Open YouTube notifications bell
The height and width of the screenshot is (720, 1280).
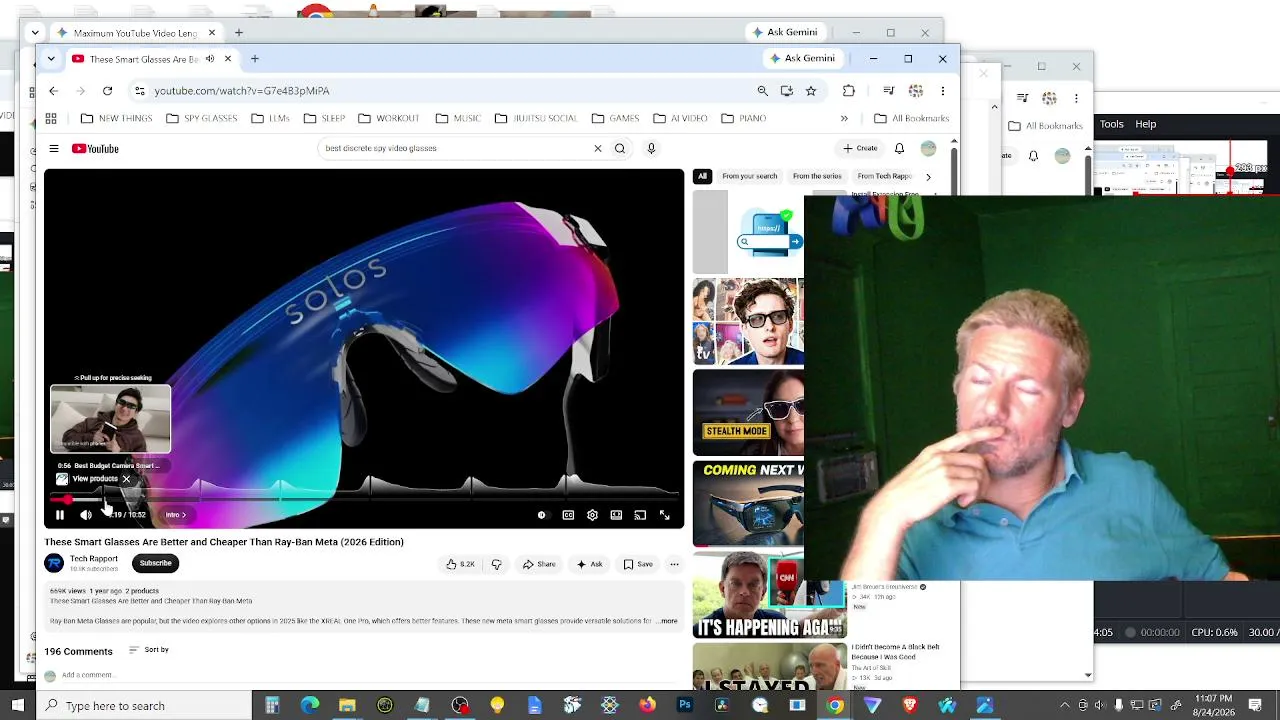pos(899,148)
